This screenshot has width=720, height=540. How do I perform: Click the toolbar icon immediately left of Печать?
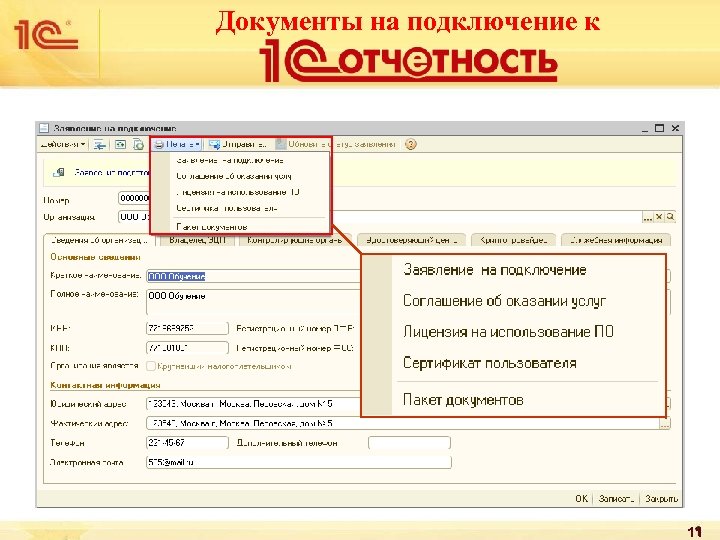138,145
